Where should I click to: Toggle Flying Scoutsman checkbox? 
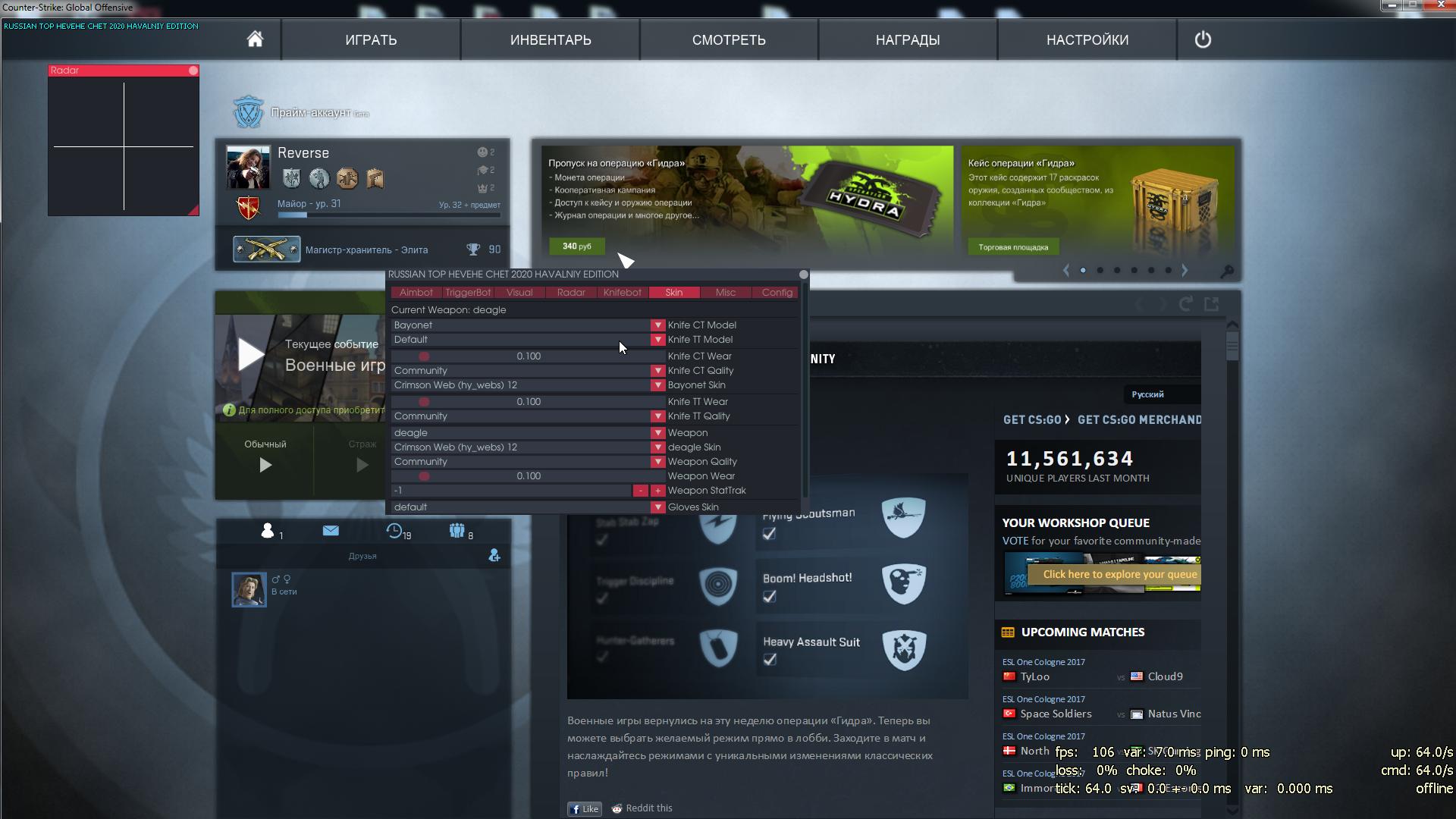[769, 534]
